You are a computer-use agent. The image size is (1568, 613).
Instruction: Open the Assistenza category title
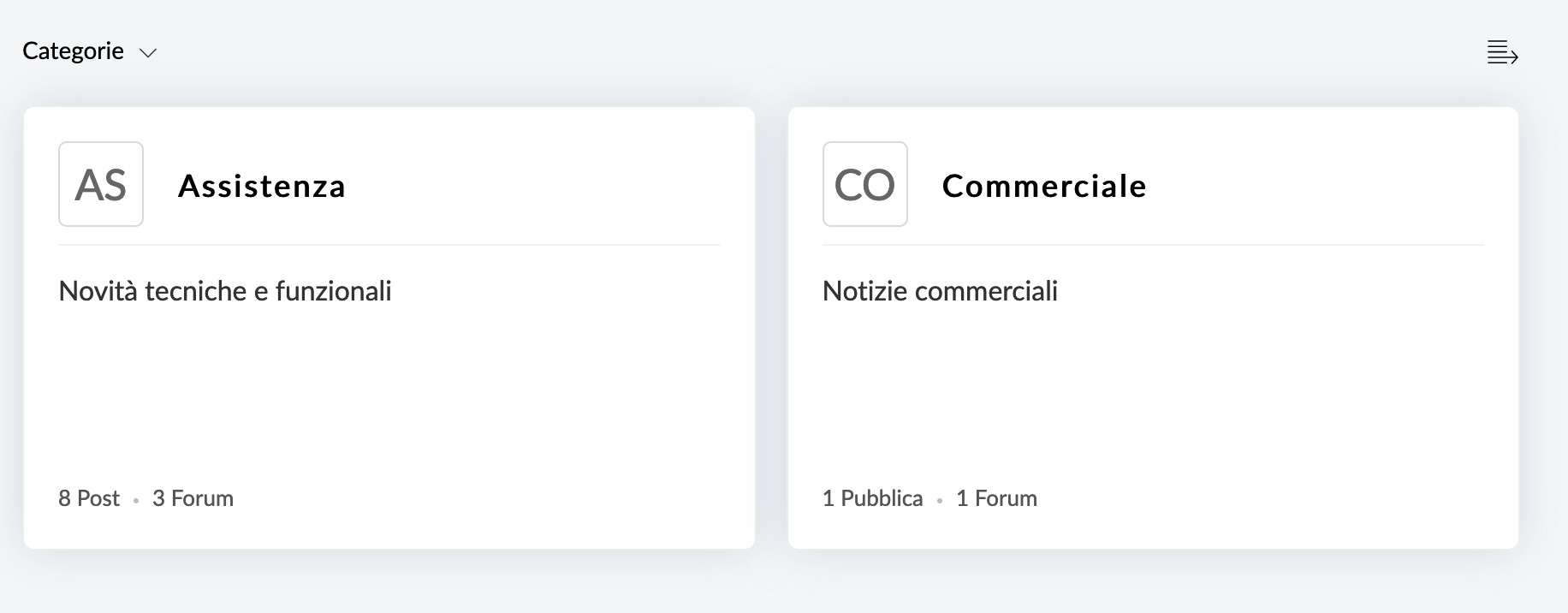click(x=261, y=186)
